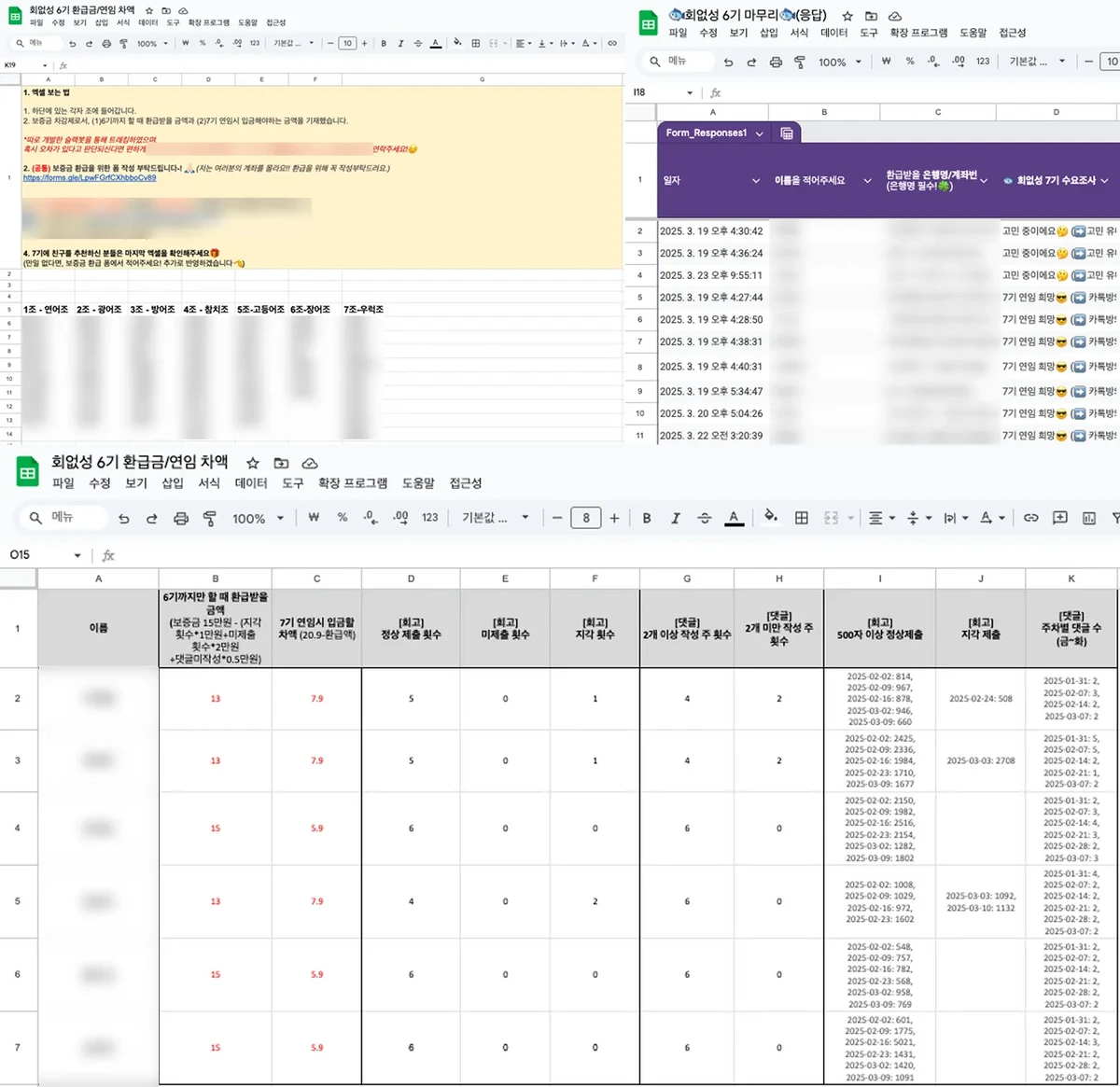This screenshot has width=1120, height=1087.
Task: Open the Form_Responses1 table name dropdown
Action: [759, 133]
